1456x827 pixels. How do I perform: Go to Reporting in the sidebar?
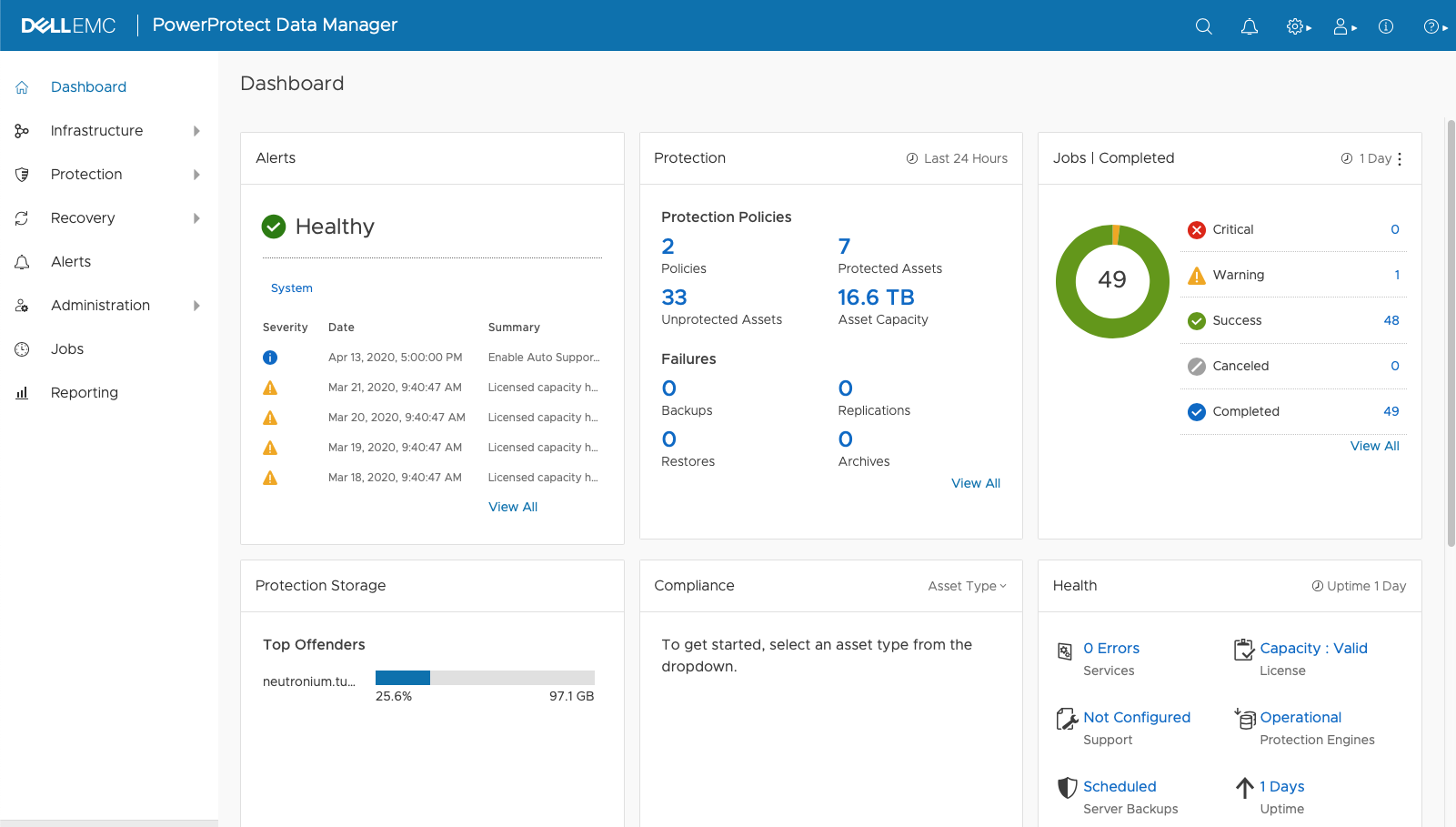point(85,393)
